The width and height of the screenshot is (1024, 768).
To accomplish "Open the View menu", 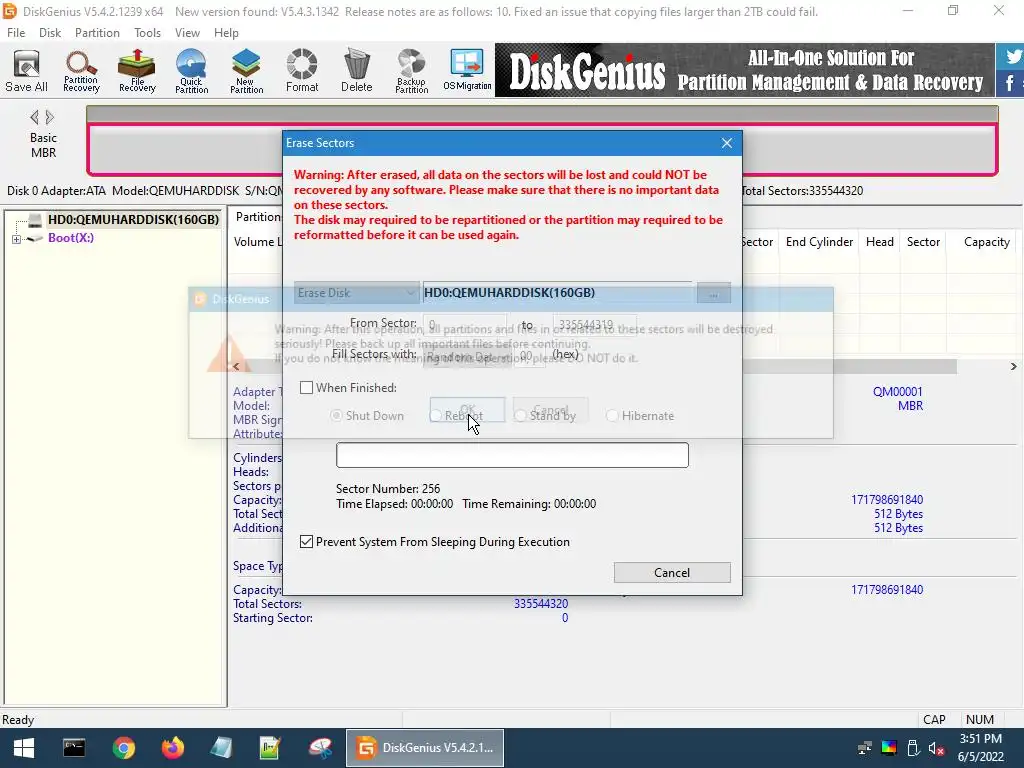I will [x=187, y=33].
